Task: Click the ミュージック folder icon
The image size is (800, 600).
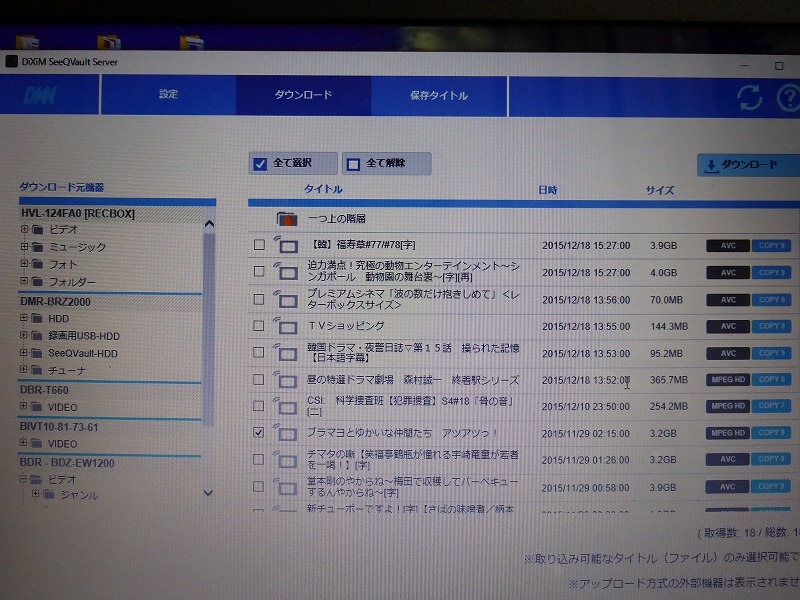Action: click(38, 247)
